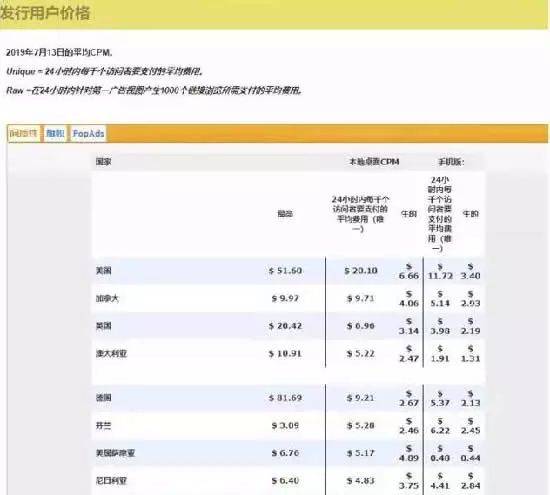This screenshot has width=550, height=495.
Task: Click the 手机版 column header
Action: coord(451,162)
